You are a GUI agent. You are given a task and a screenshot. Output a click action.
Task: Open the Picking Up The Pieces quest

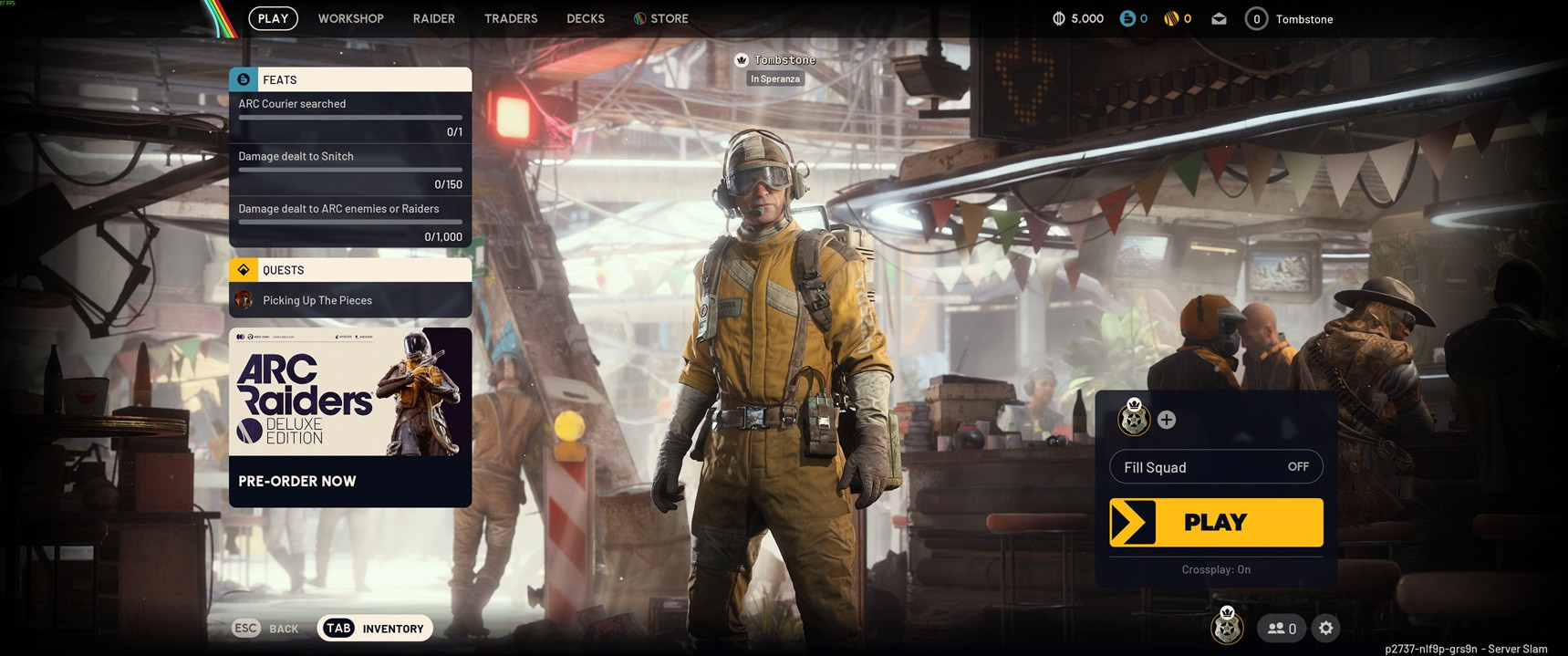350,300
